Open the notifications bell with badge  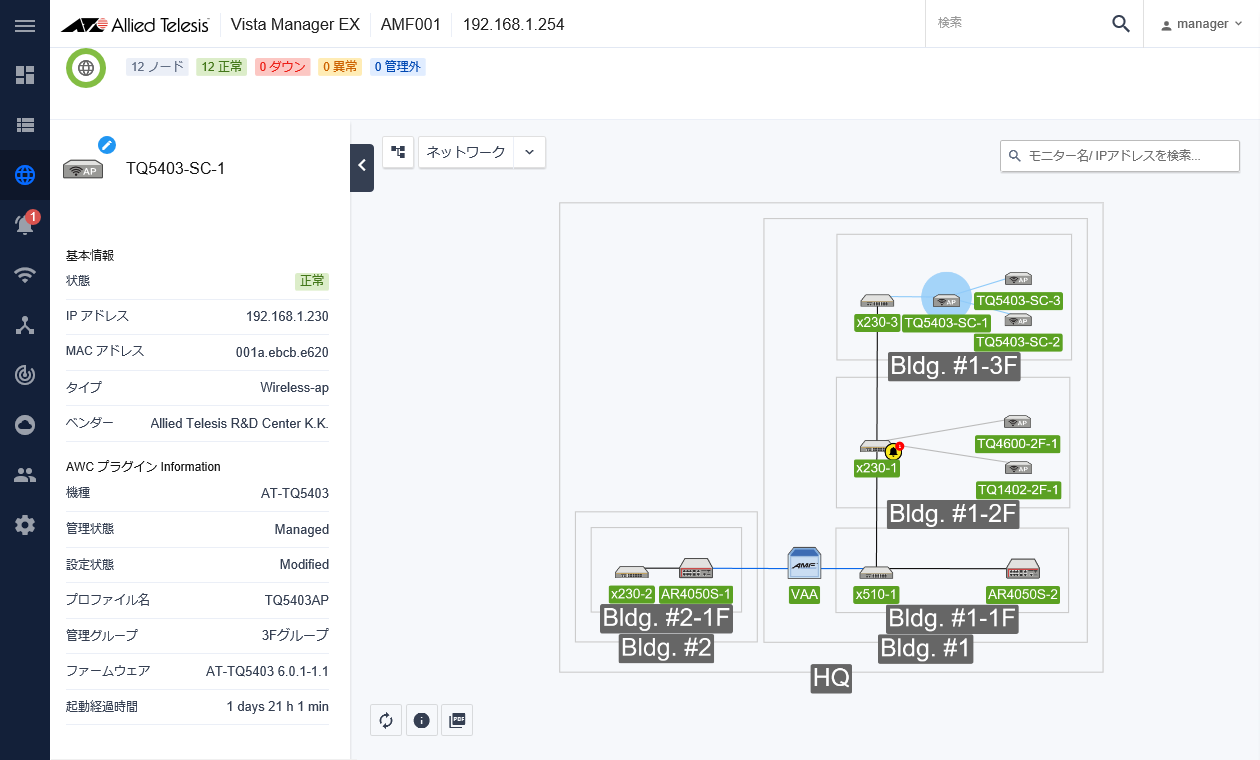25,225
